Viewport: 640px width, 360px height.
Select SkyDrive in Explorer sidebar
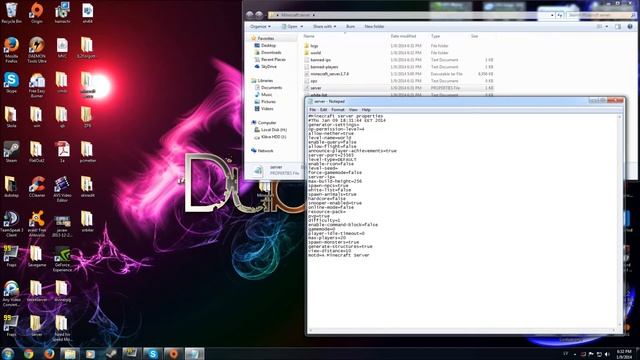pos(269,66)
